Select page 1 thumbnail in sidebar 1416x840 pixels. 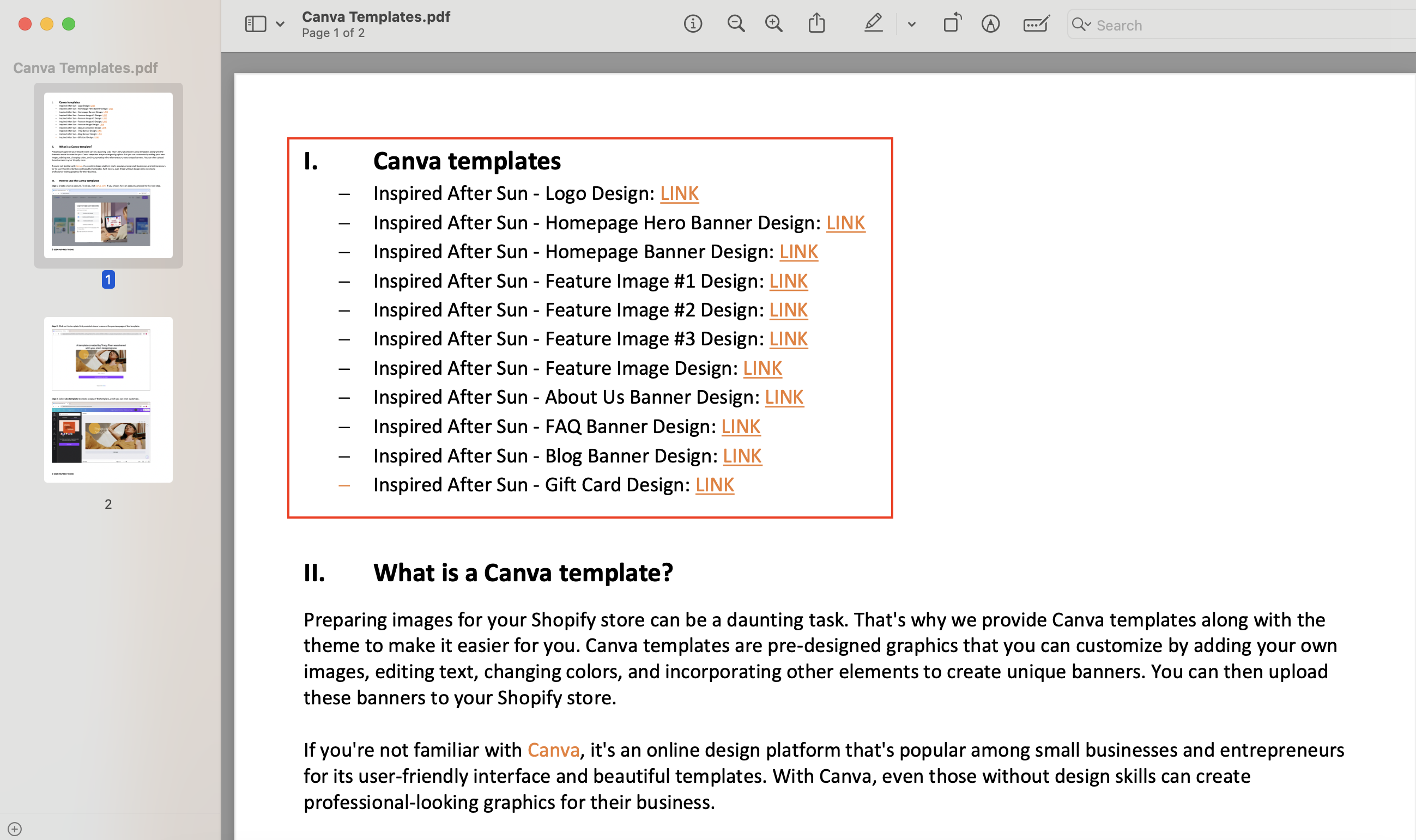coord(108,175)
